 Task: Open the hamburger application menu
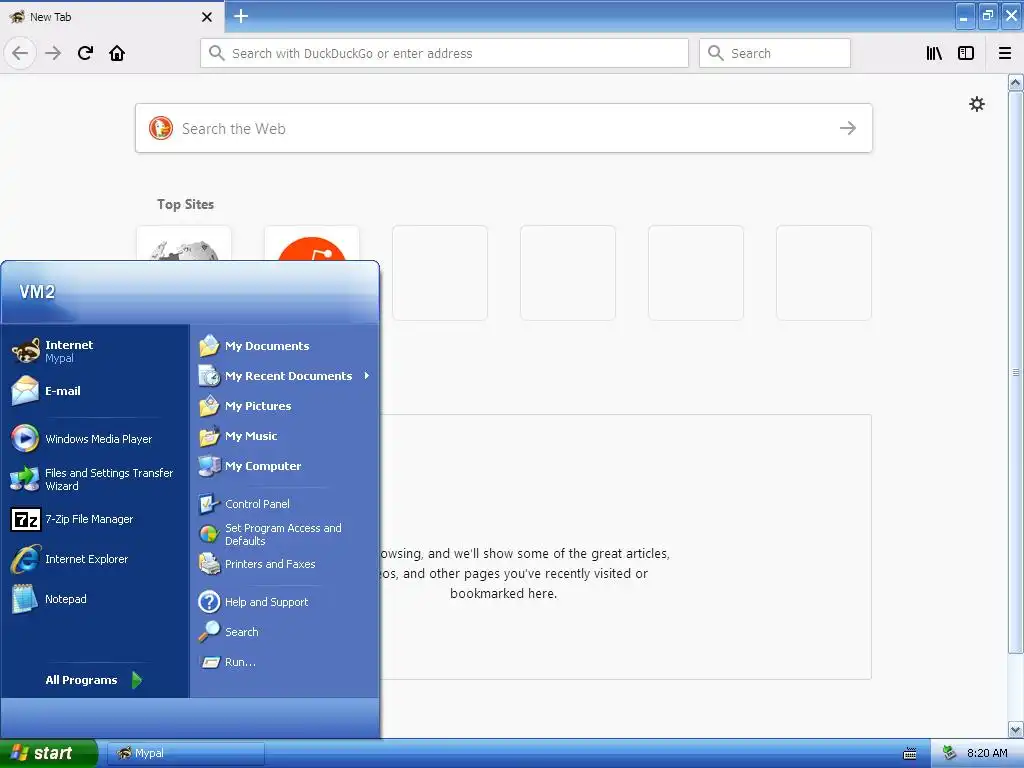[x=1005, y=53]
